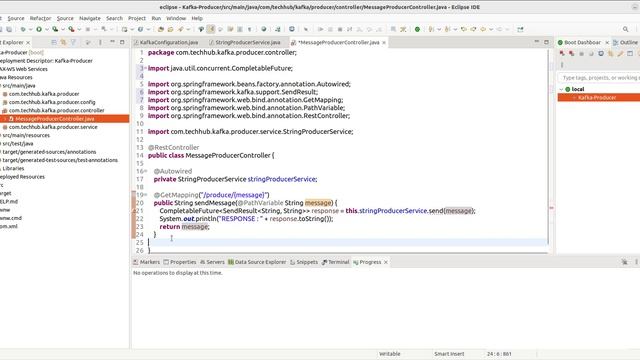Collapse all in the Package Explorer toolbar
Screen dimensions: 640x360
coord(54,42)
